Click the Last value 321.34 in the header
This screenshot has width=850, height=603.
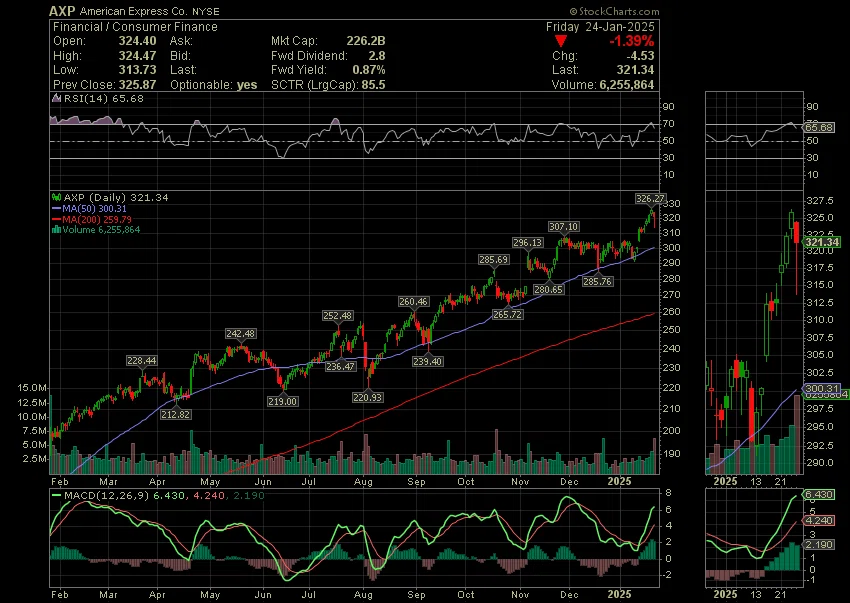click(635, 70)
